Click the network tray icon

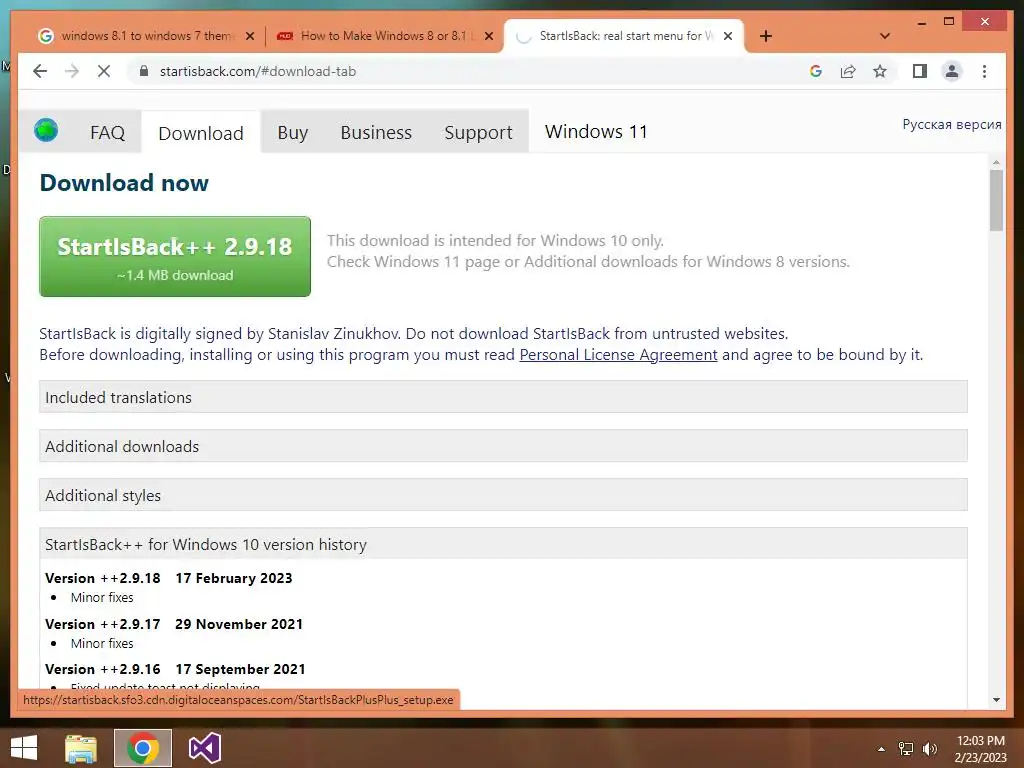906,749
